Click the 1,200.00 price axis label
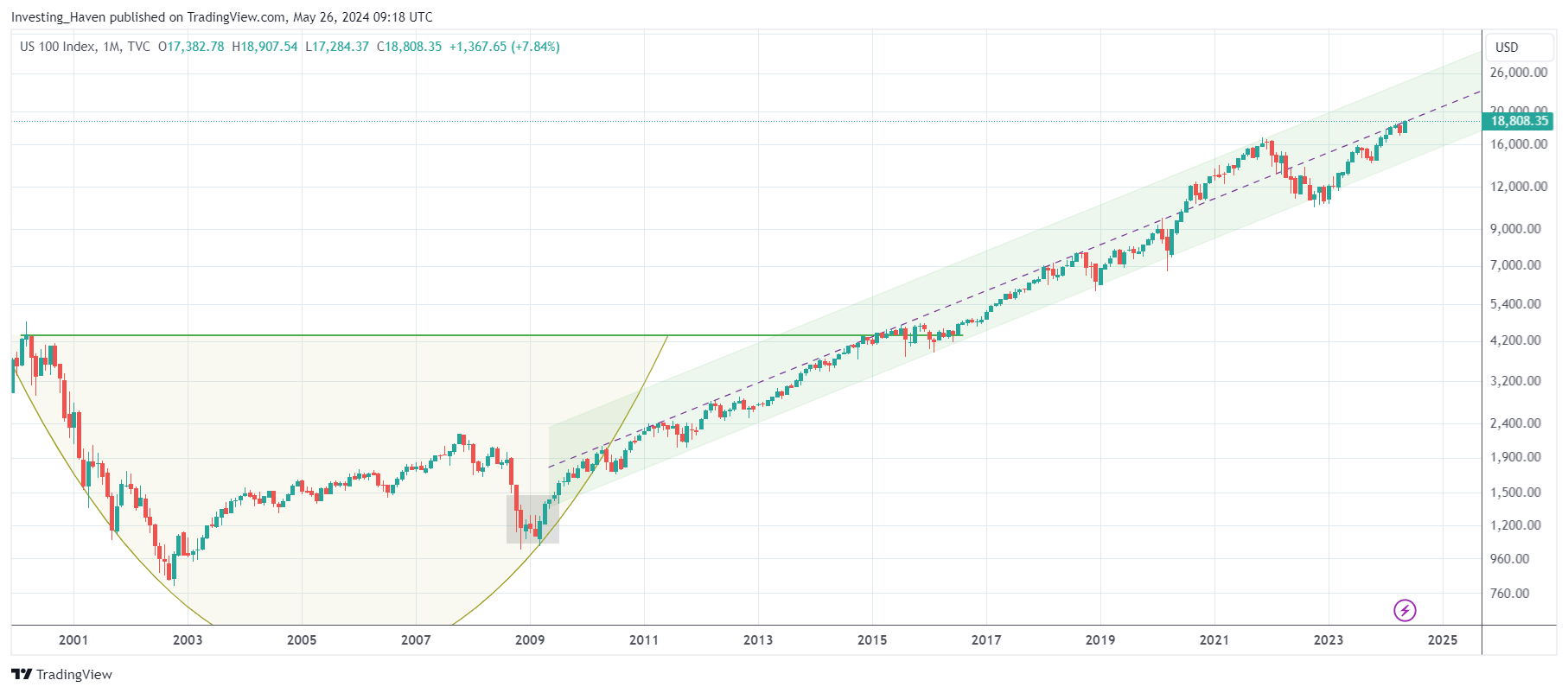Image resolution: width=1568 pixels, height=693 pixels. pos(1515,525)
